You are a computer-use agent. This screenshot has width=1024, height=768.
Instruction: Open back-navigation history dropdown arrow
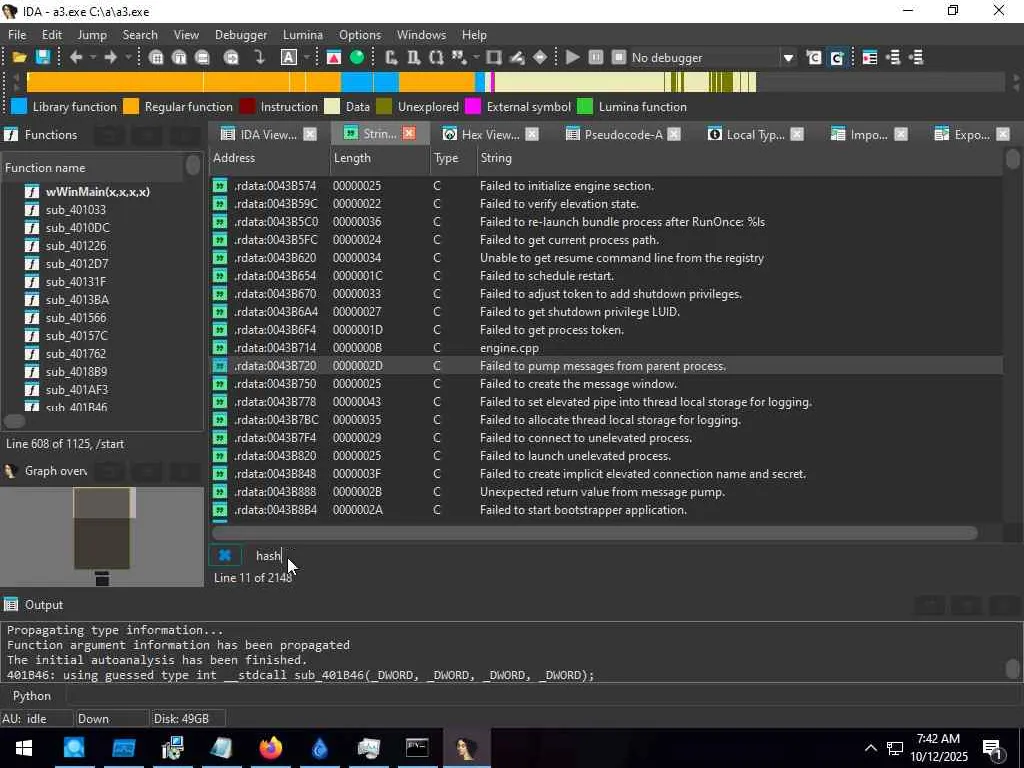tap(93, 57)
